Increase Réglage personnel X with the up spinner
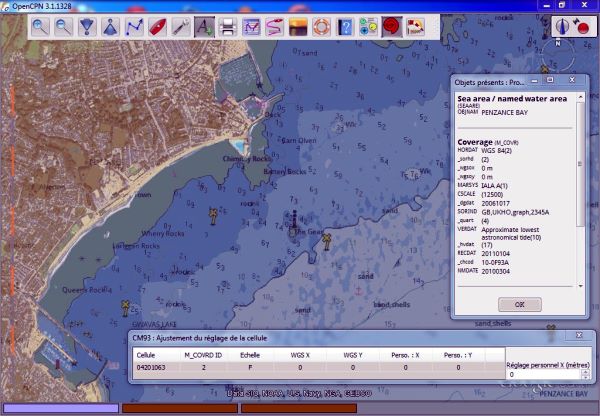This screenshot has width=600, height=416. [585, 372]
